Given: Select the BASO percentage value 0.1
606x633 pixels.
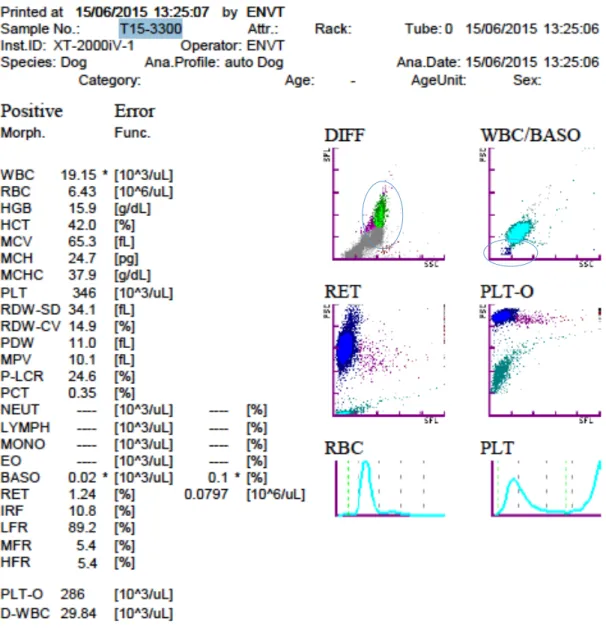Looking at the screenshot, I should 218,478.
